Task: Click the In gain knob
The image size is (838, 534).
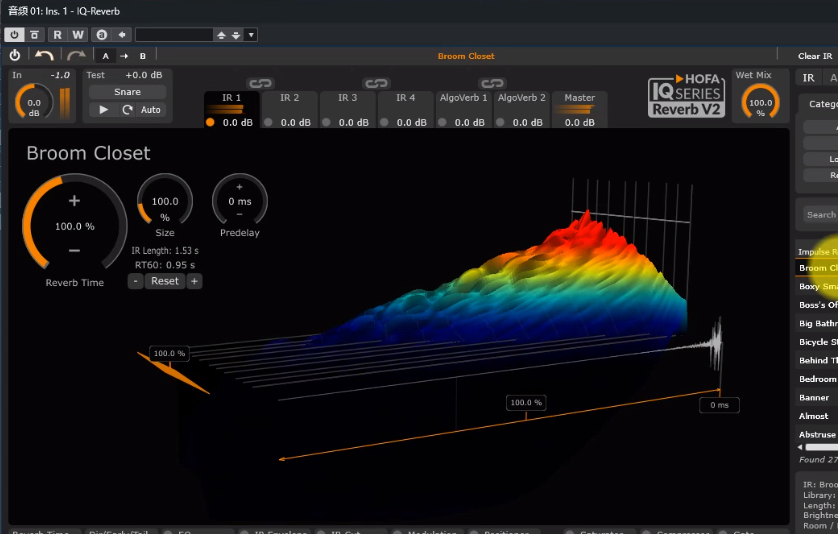Action: (34, 102)
